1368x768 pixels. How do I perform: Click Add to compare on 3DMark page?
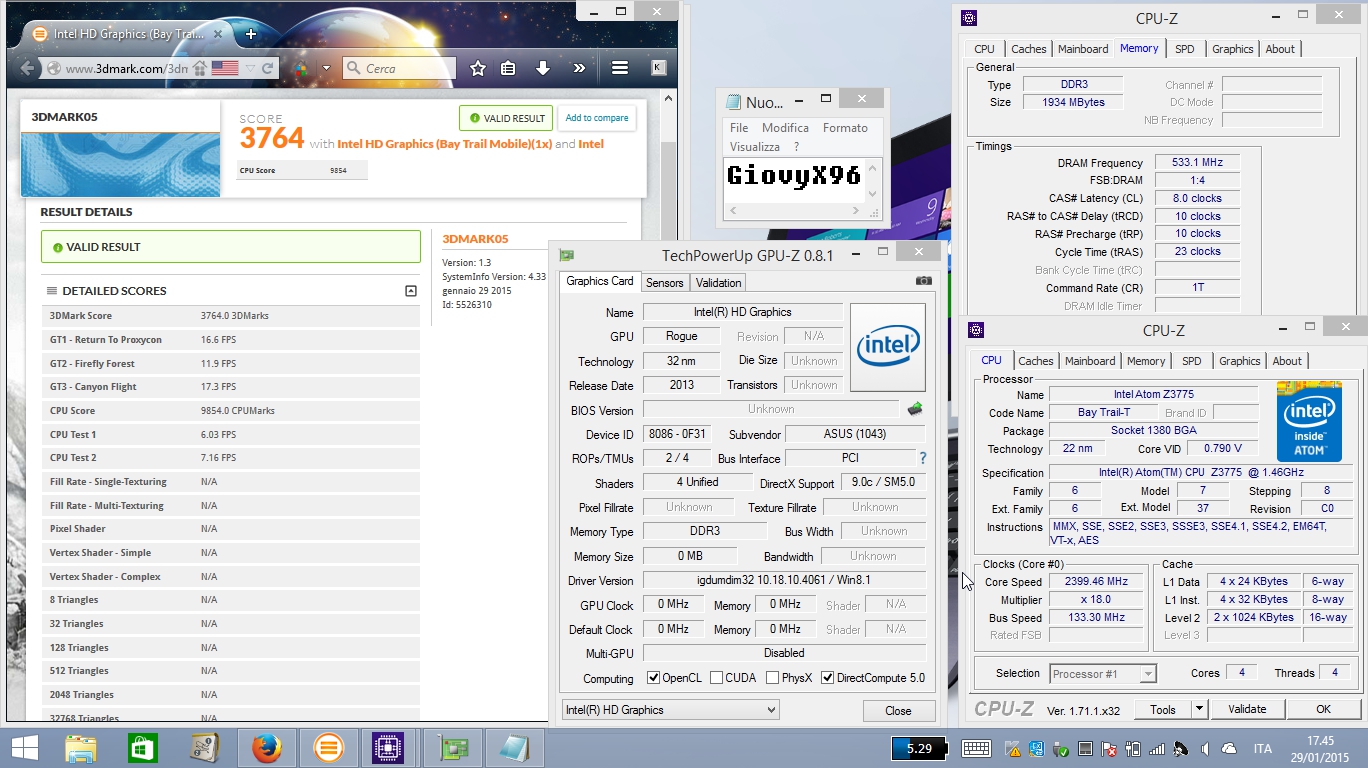[597, 118]
